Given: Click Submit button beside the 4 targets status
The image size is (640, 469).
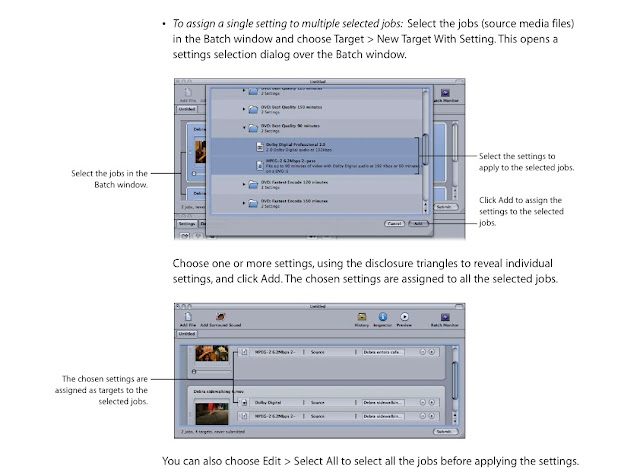Looking at the screenshot, I should 445,431.
